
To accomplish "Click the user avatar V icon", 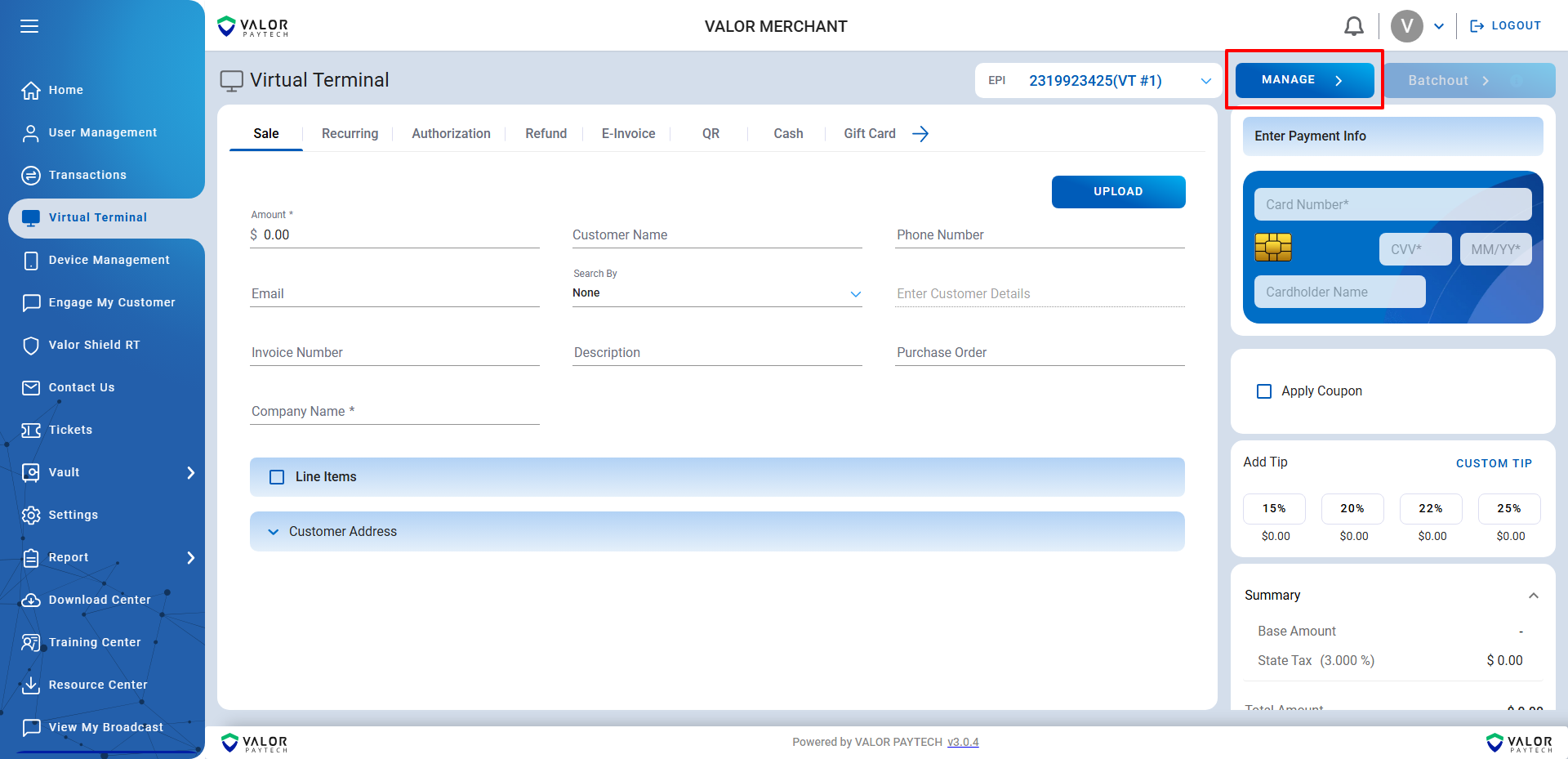I will tap(1407, 26).
